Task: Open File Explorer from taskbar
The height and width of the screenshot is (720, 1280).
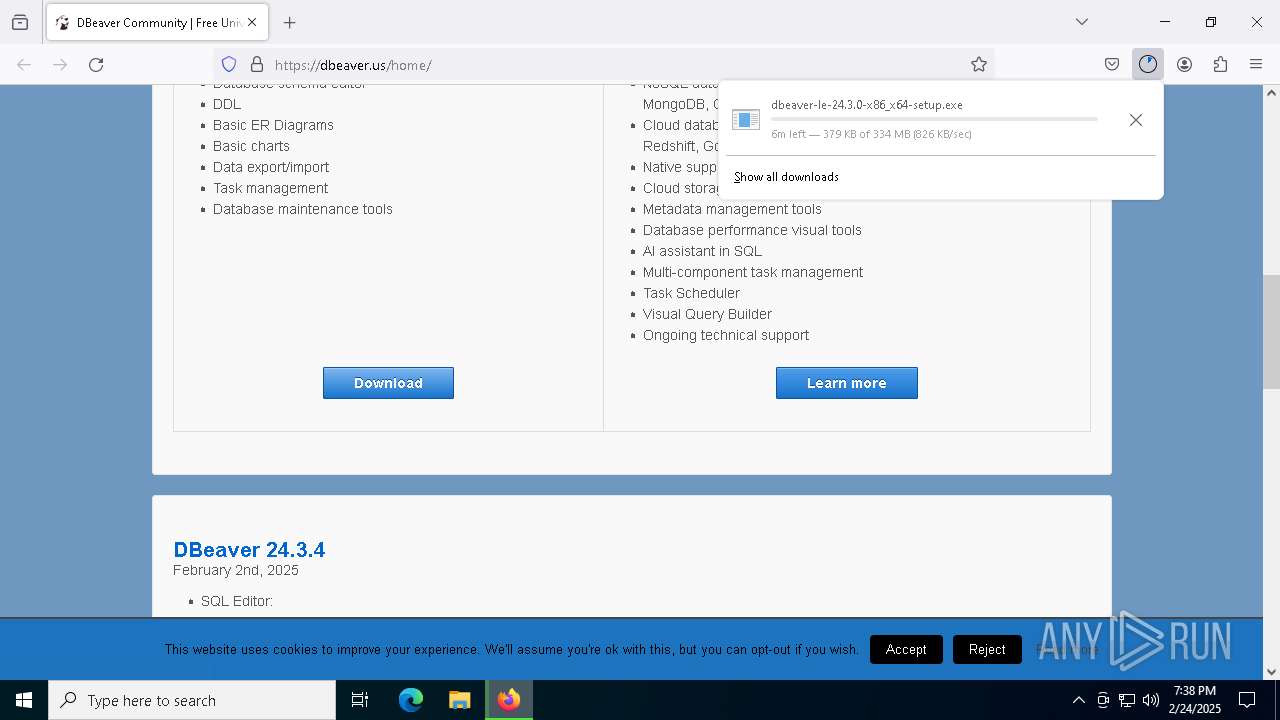Action: (459, 700)
